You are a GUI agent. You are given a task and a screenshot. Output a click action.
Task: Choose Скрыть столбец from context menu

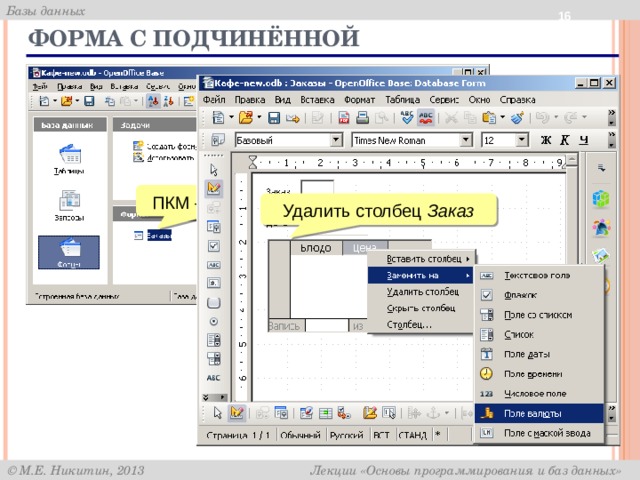(421, 308)
